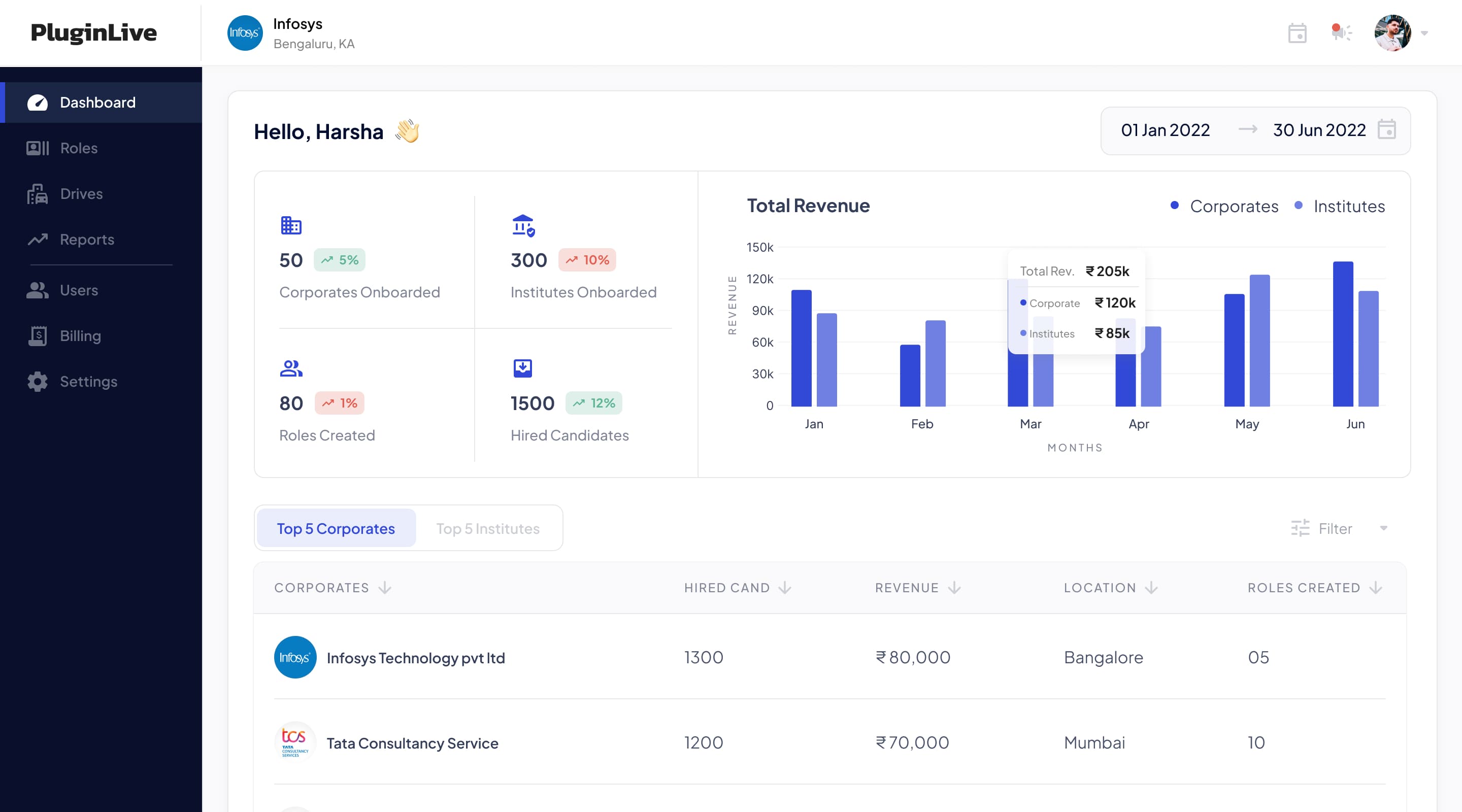This screenshot has height=812, width=1462.
Task: Open Drives from the sidebar icon
Action: 38,194
